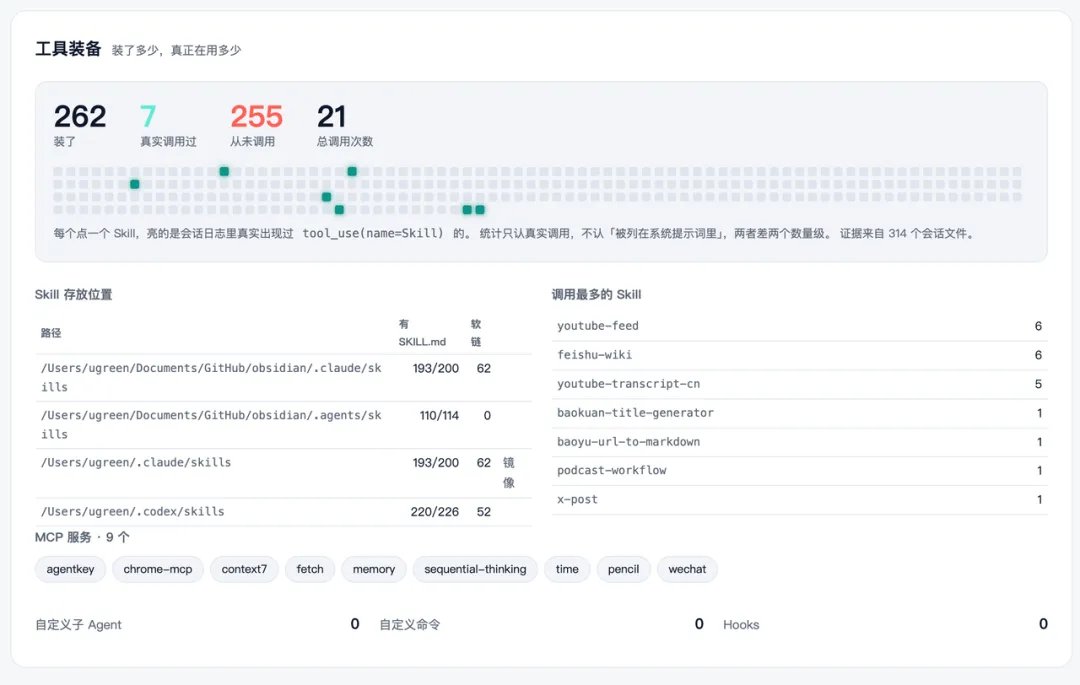
Task: Select the tool_use(name=Skill) code text
Action: pos(373,233)
